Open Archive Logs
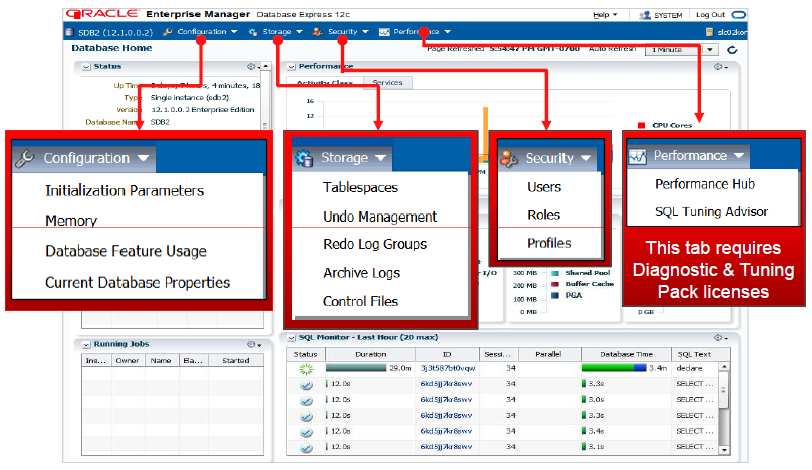812x470 pixels. tap(361, 273)
